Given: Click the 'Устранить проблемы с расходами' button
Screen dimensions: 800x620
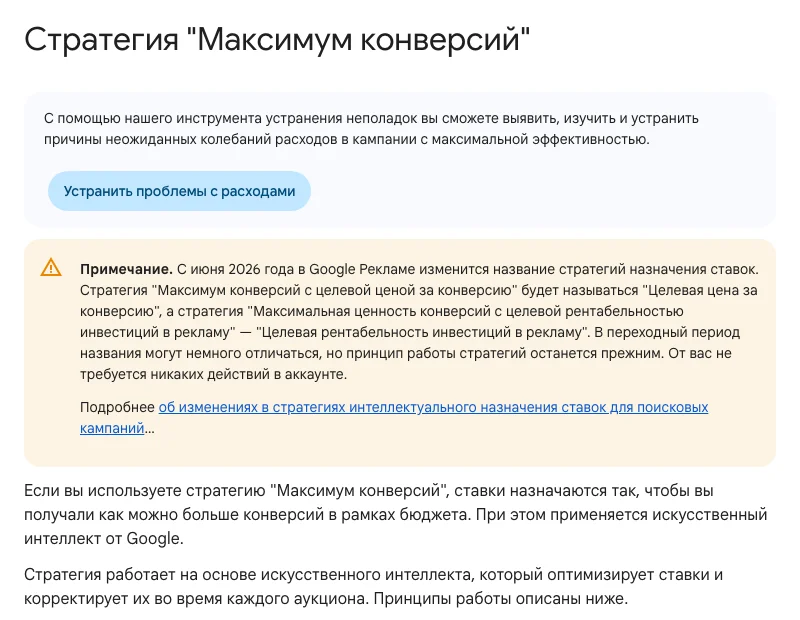Looking at the screenshot, I should (x=179, y=191).
